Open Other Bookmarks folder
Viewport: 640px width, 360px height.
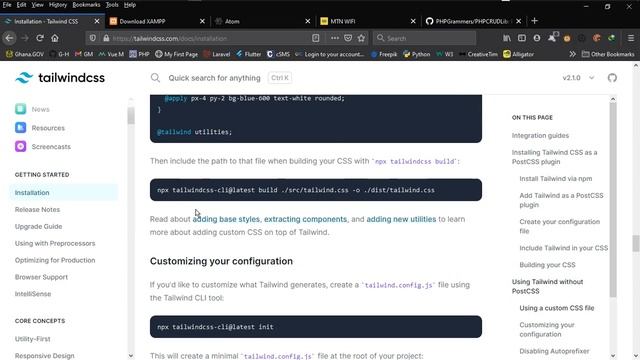point(608,54)
